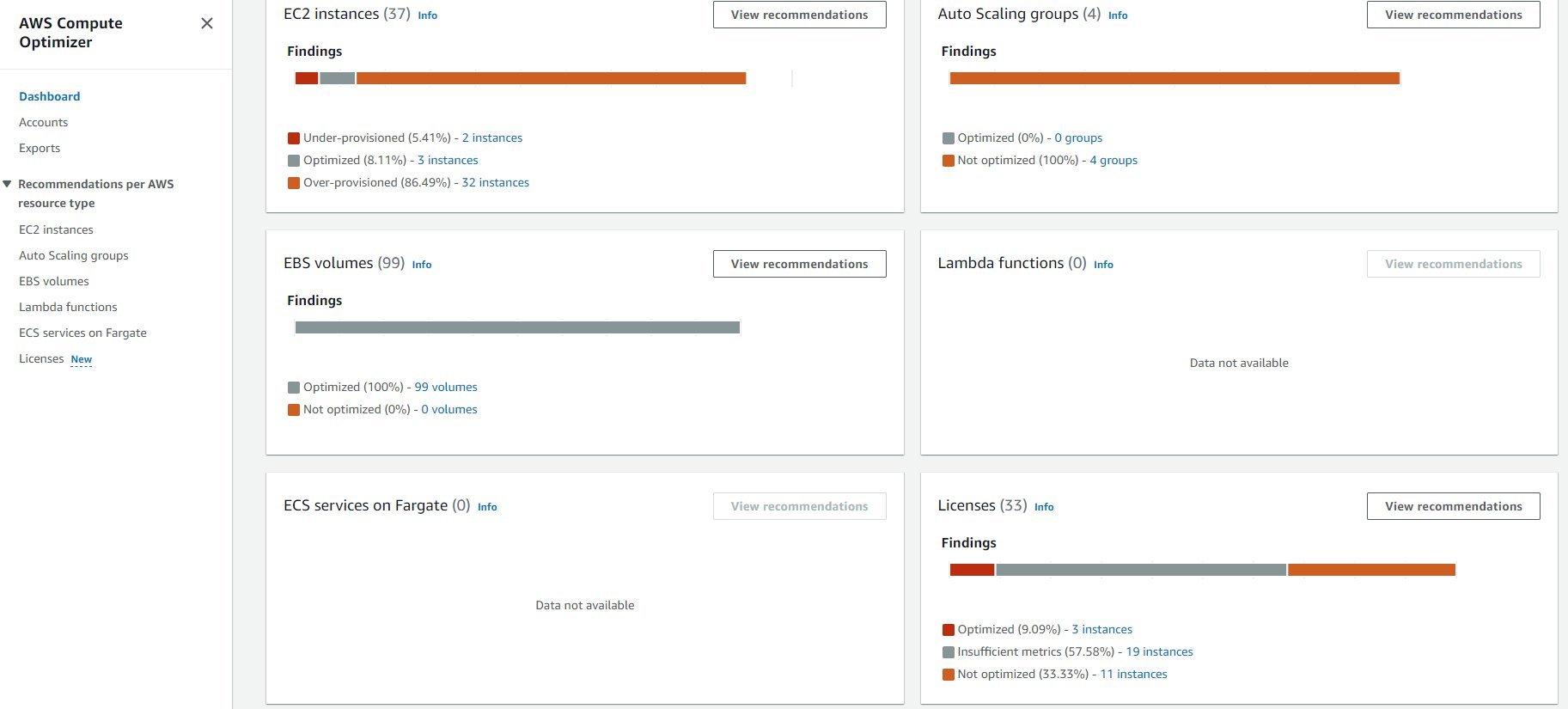1568x709 pixels.
Task: Open the 4 not optimized groups link
Action: tap(1113, 160)
